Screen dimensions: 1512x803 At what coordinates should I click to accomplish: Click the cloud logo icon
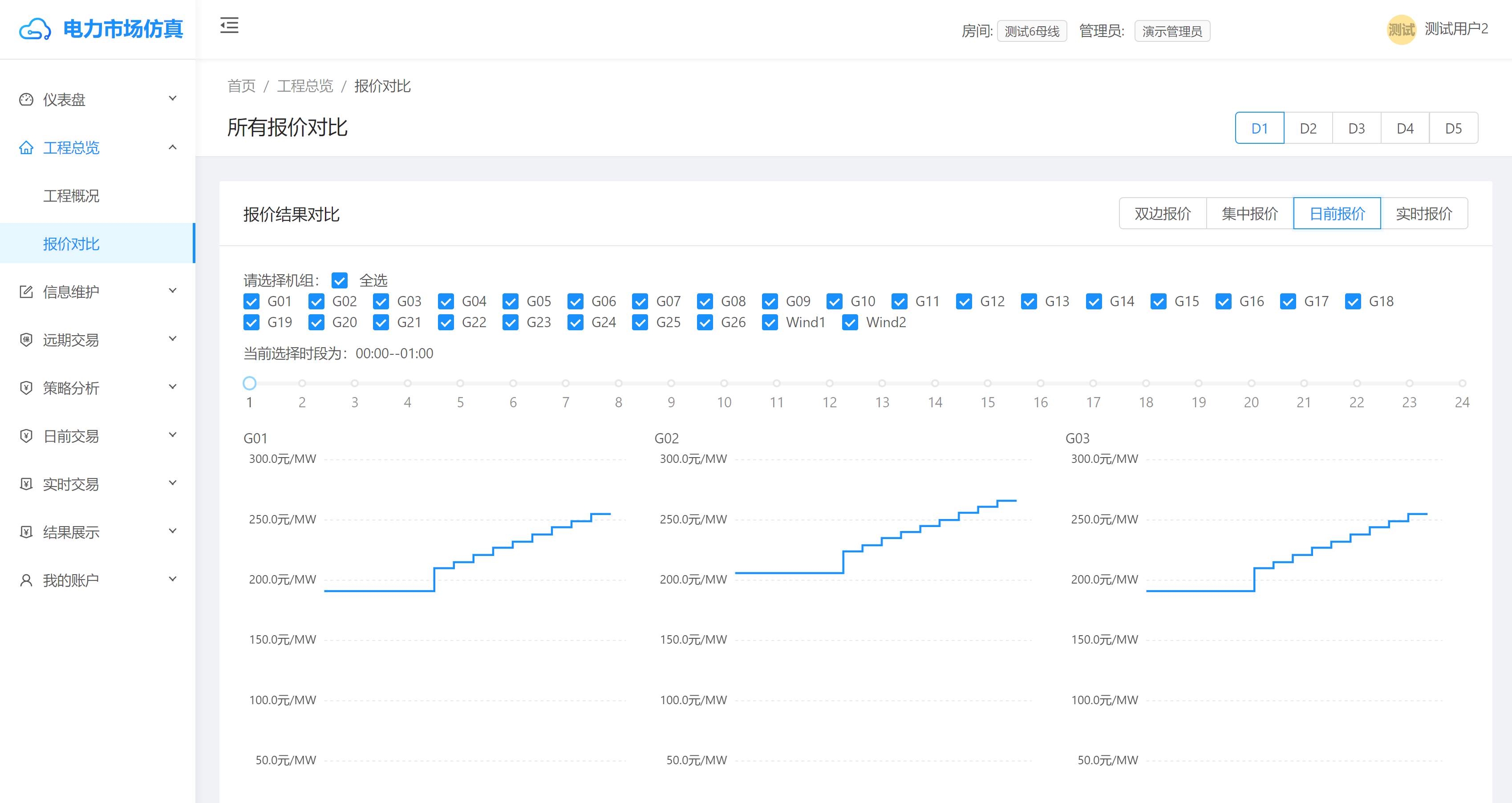35,29
